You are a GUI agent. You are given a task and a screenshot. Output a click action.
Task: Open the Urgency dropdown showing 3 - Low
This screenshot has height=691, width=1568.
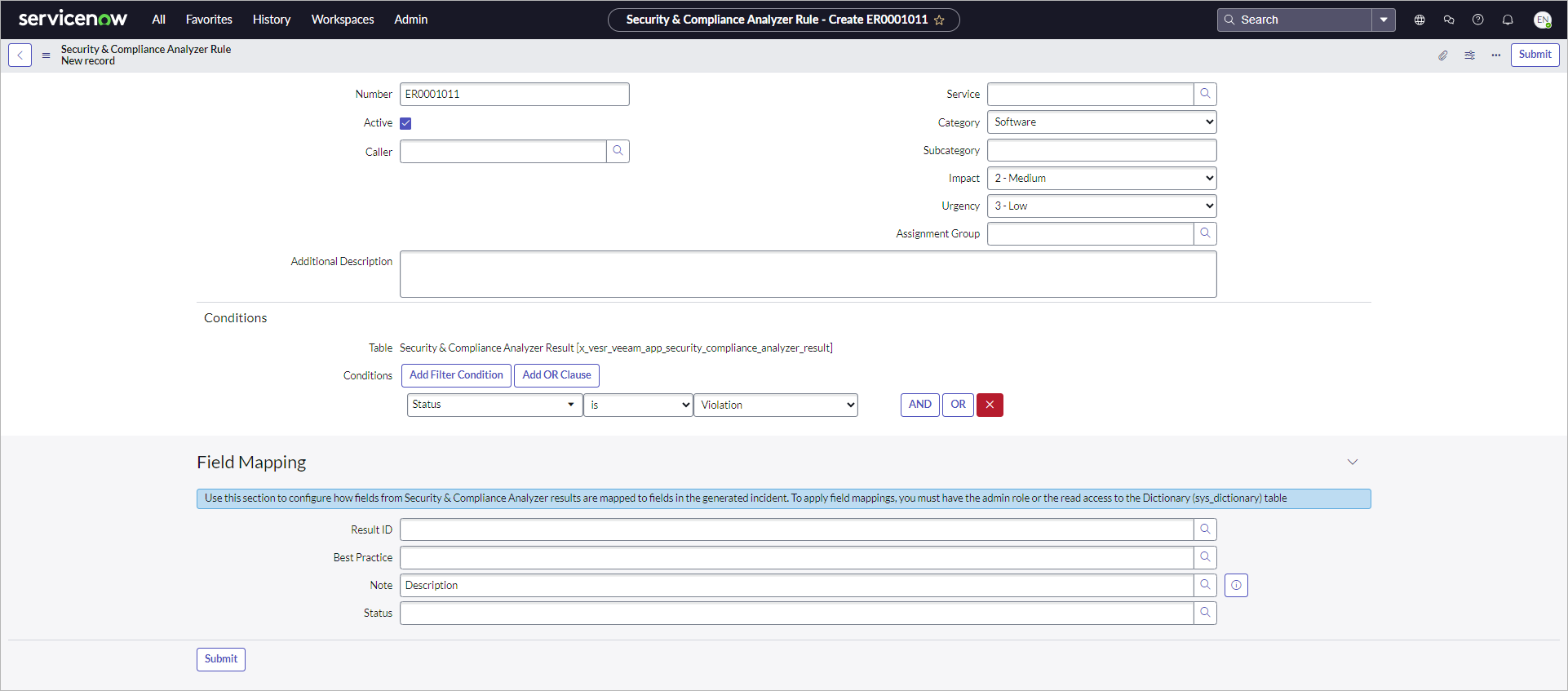click(x=1102, y=206)
